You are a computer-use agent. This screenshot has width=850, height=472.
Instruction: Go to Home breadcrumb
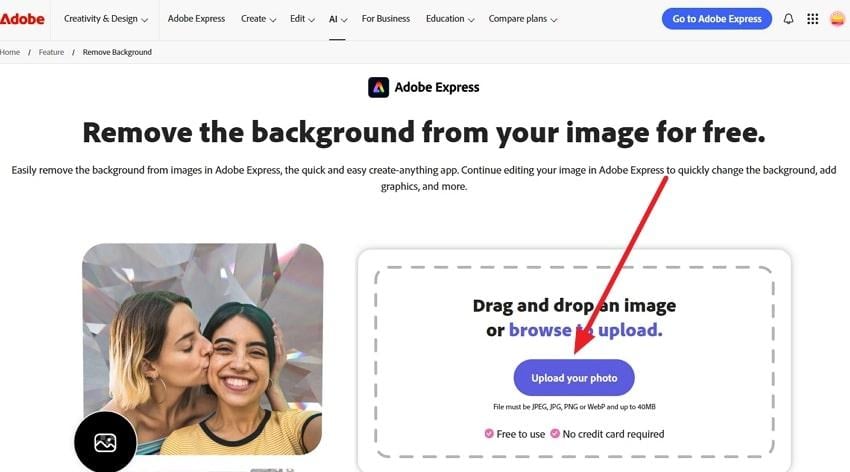(x=10, y=52)
